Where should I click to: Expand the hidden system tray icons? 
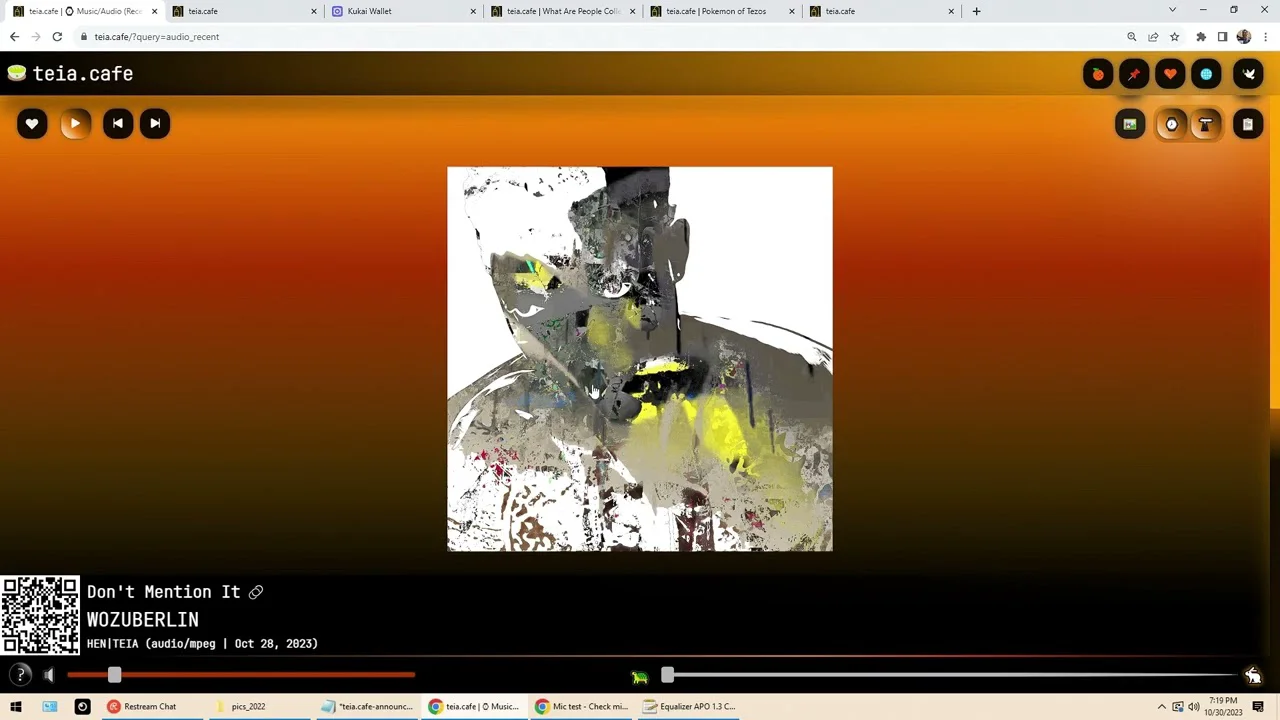[1161, 707]
